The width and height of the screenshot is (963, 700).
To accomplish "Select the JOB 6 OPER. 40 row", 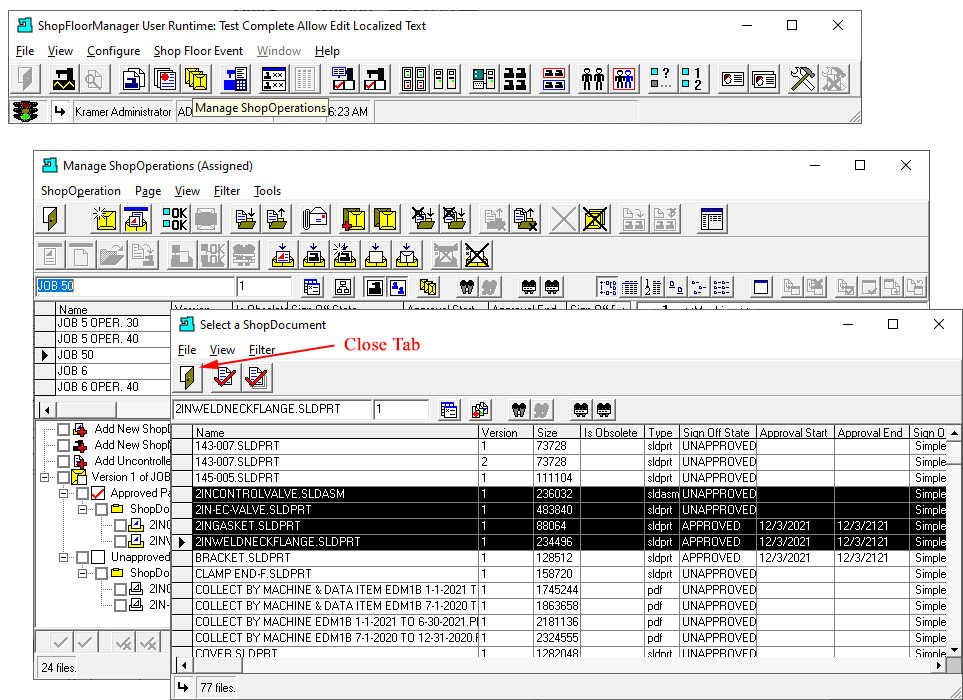I will click(x=103, y=387).
